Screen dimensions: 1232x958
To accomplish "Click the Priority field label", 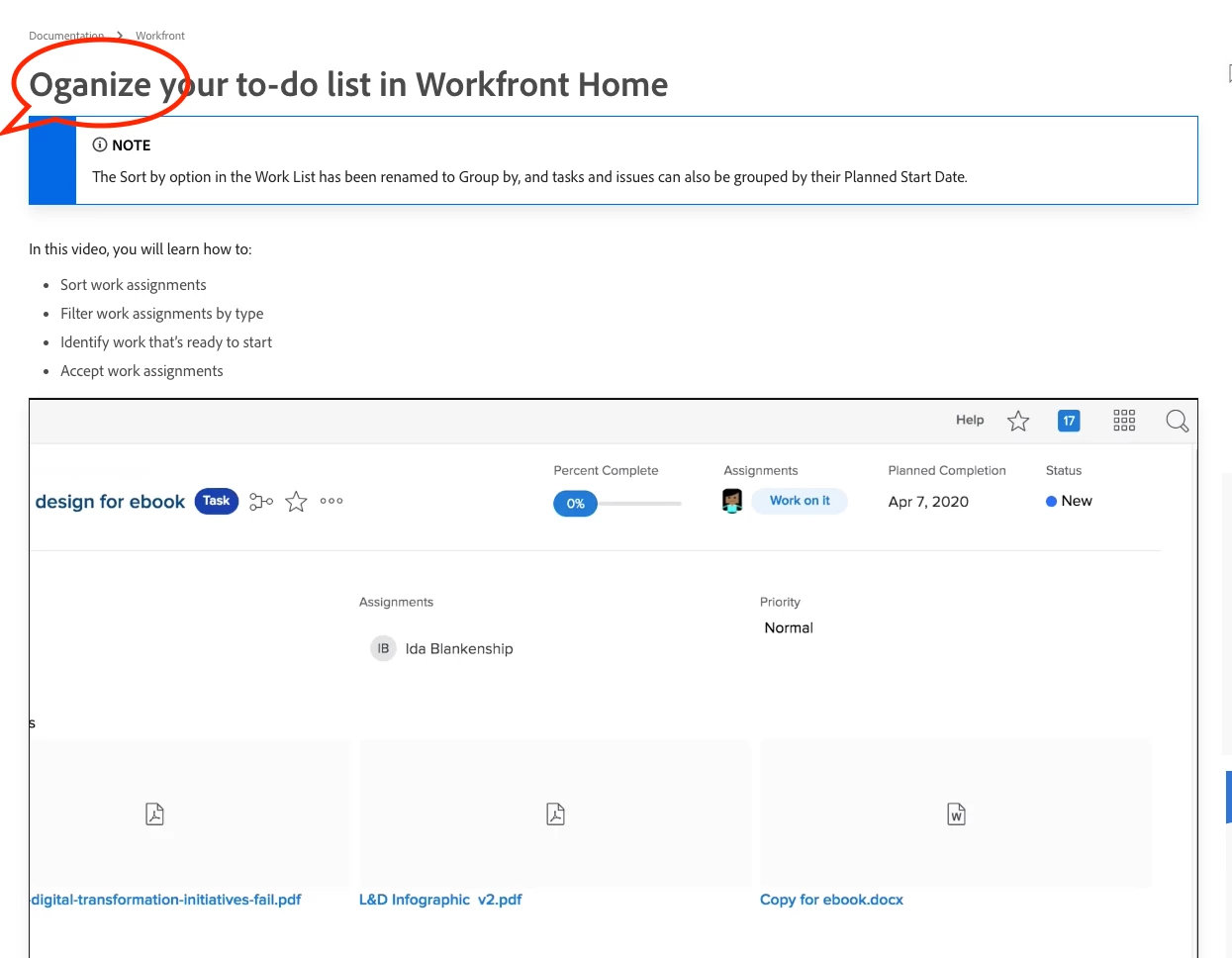I will point(780,602).
